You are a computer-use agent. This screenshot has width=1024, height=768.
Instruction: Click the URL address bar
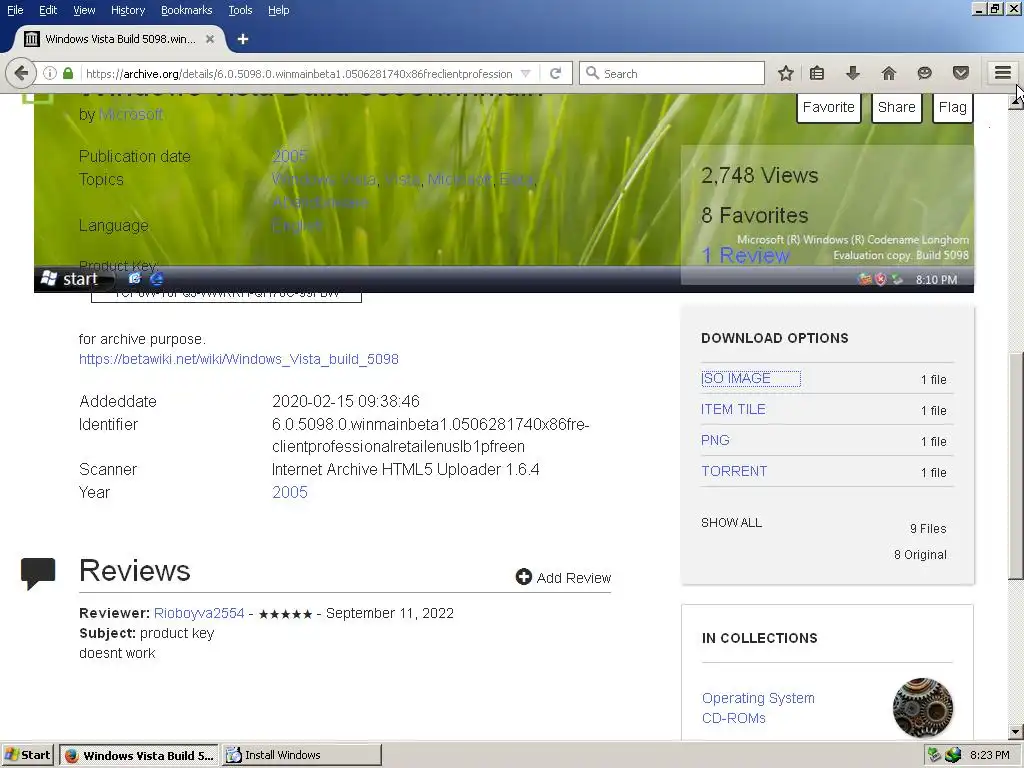pyautogui.click(x=299, y=73)
